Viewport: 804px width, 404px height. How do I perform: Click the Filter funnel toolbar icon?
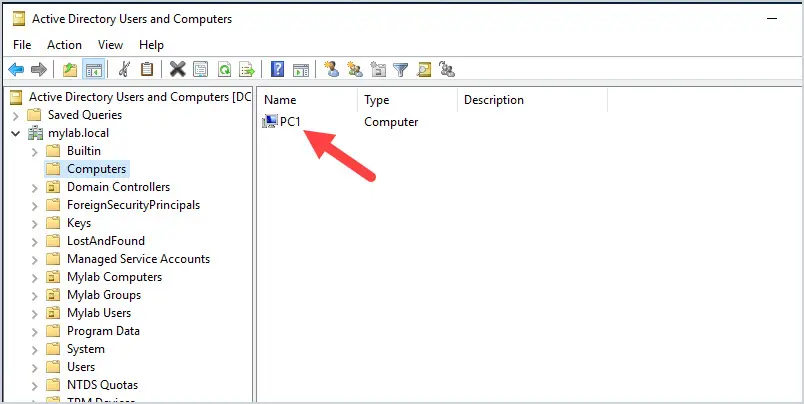point(400,69)
